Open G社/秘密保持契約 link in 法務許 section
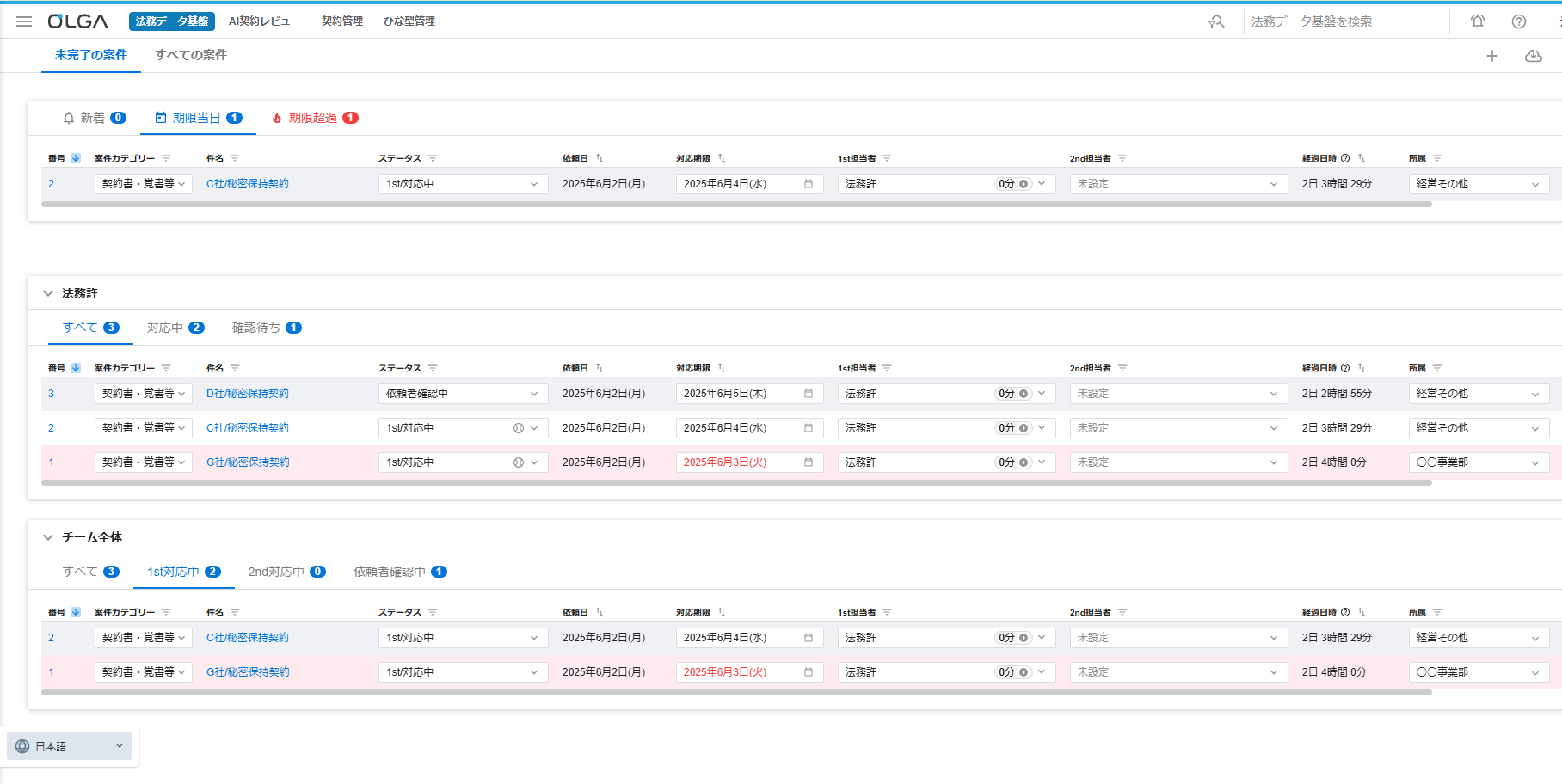The height and width of the screenshot is (784, 1562). tap(248, 462)
